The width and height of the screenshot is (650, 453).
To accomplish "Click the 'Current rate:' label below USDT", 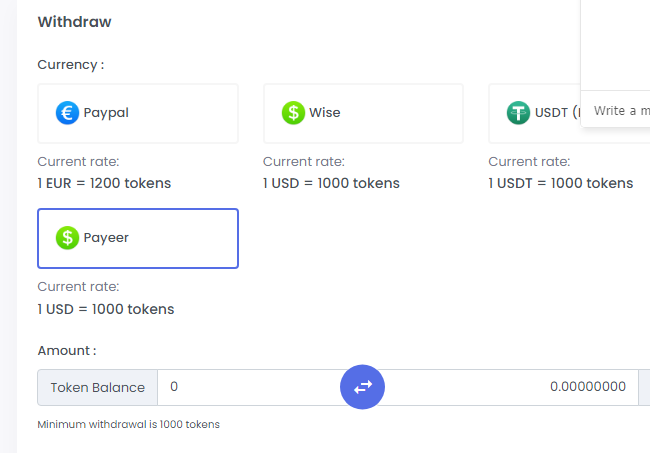I will point(529,162).
